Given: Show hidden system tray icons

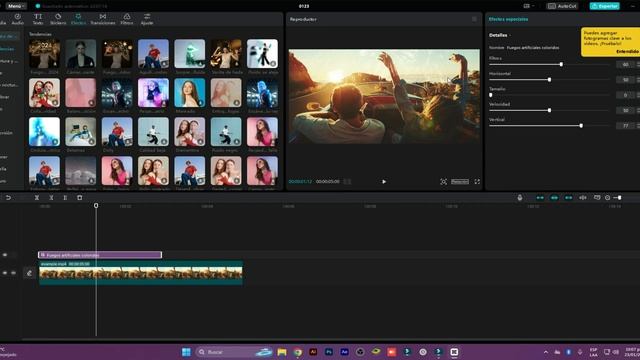Looking at the screenshot, I should pyautogui.click(x=546, y=352).
